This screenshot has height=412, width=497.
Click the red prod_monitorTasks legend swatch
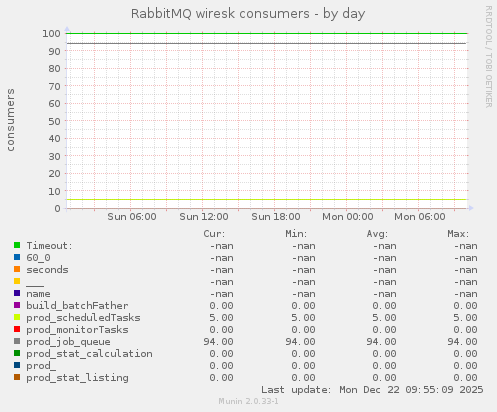tap(17, 329)
